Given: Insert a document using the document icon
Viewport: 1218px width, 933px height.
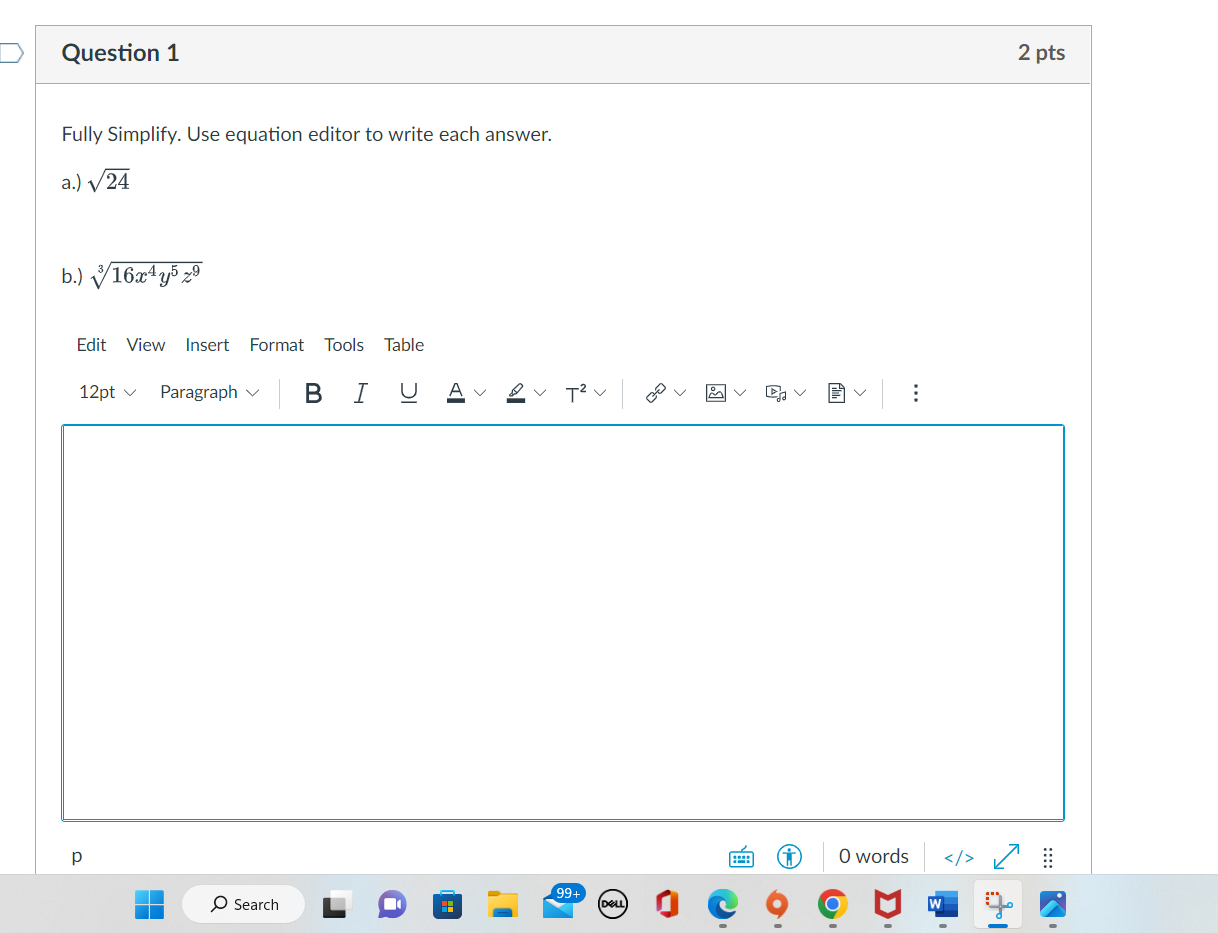Looking at the screenshot, I should point(836,393).
